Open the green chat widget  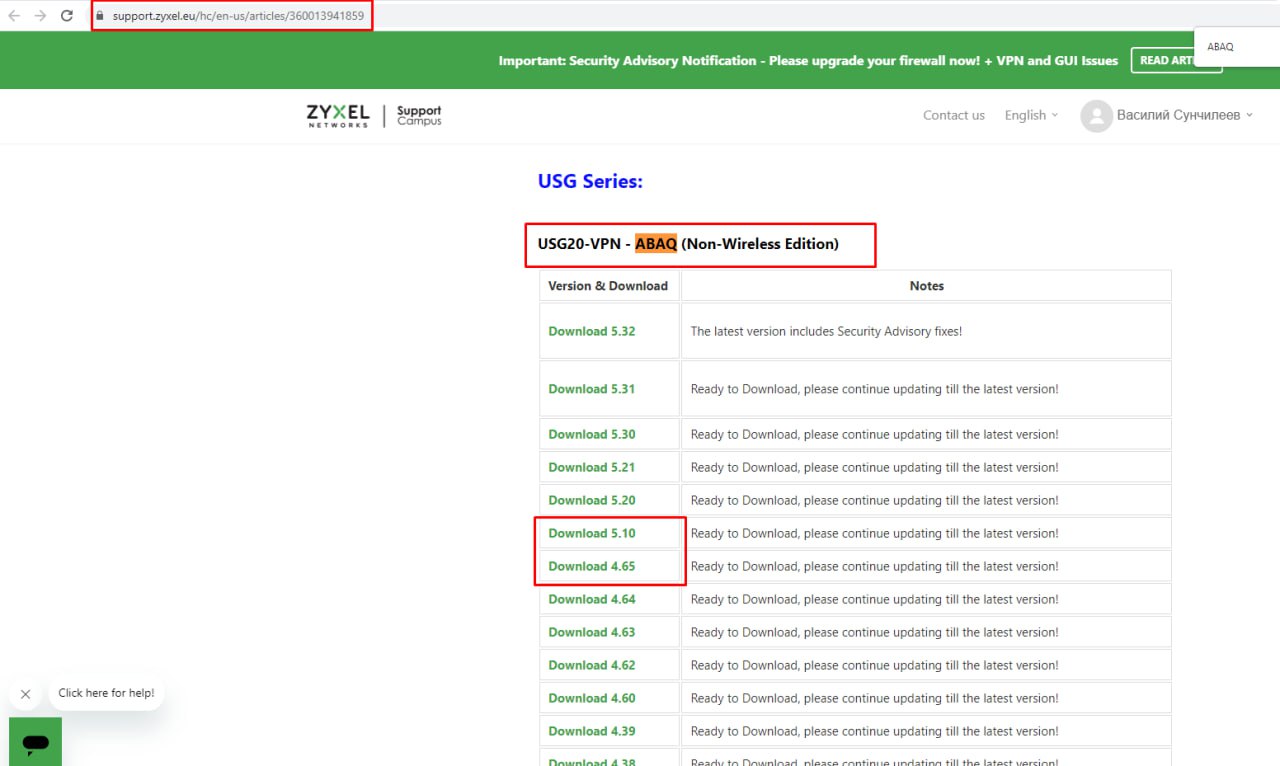coord(36,742)
